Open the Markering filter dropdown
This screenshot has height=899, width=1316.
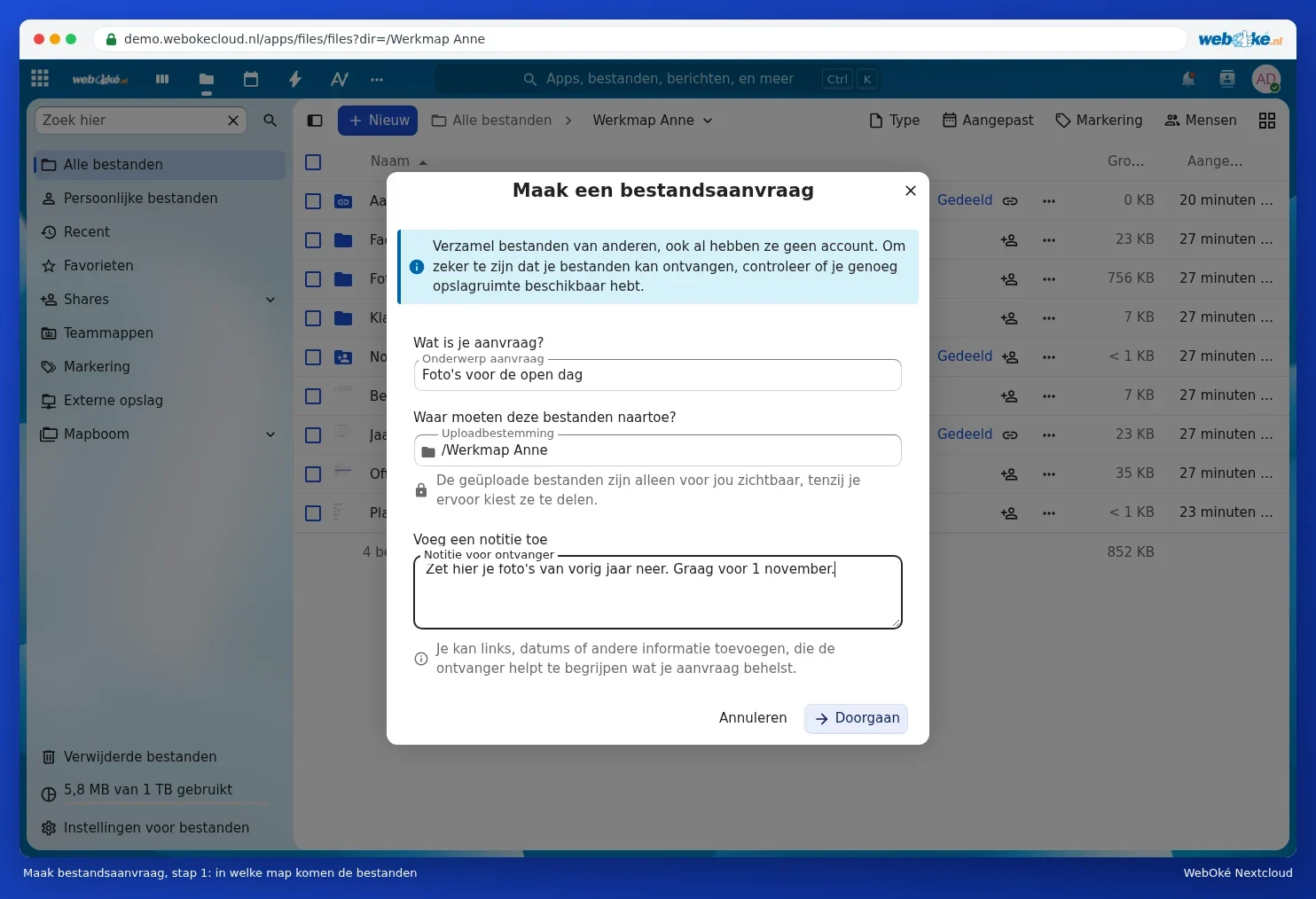(1099, 121)
